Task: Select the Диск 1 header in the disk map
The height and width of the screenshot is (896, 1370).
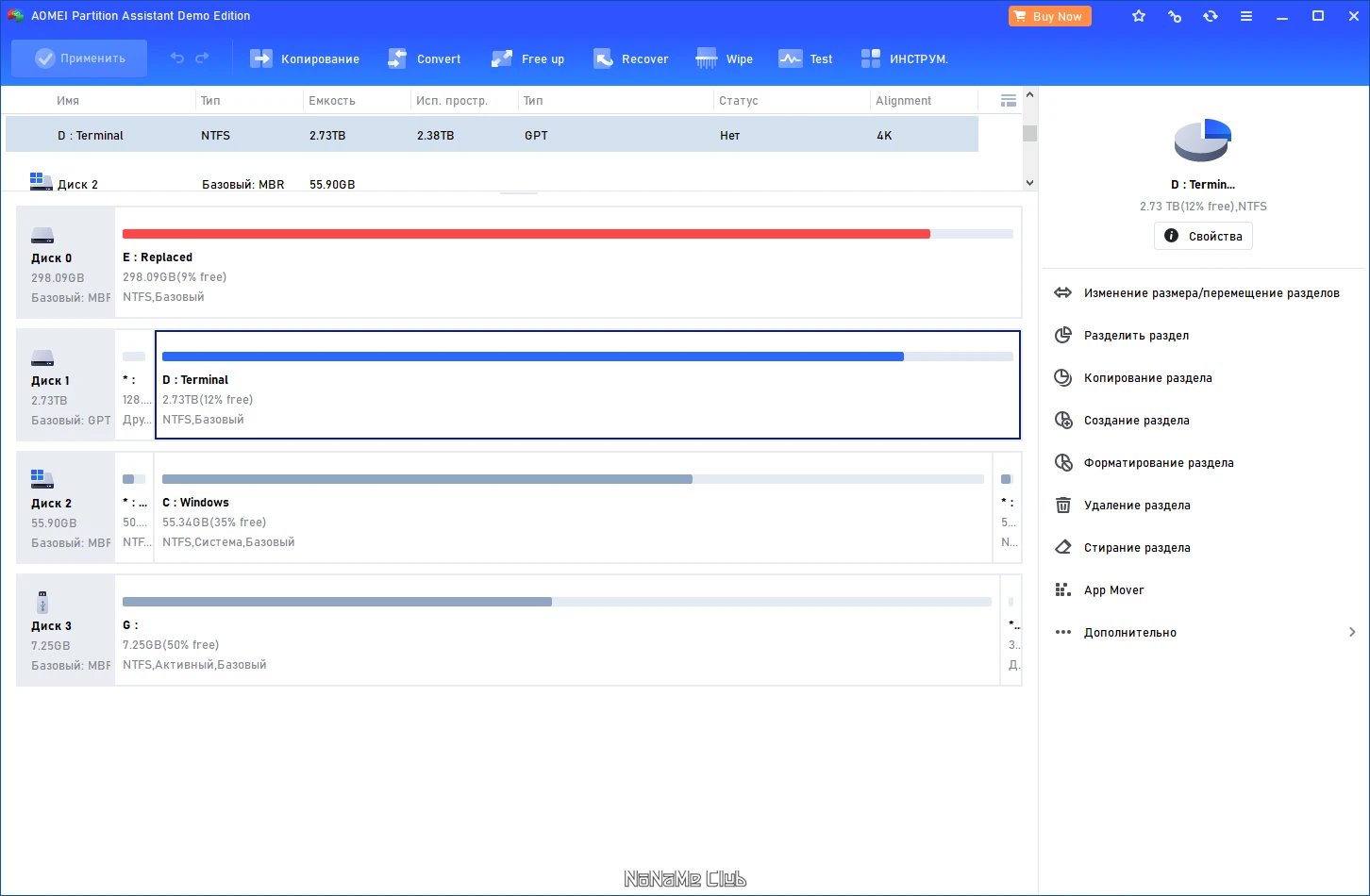Action: tap(65, 385)
